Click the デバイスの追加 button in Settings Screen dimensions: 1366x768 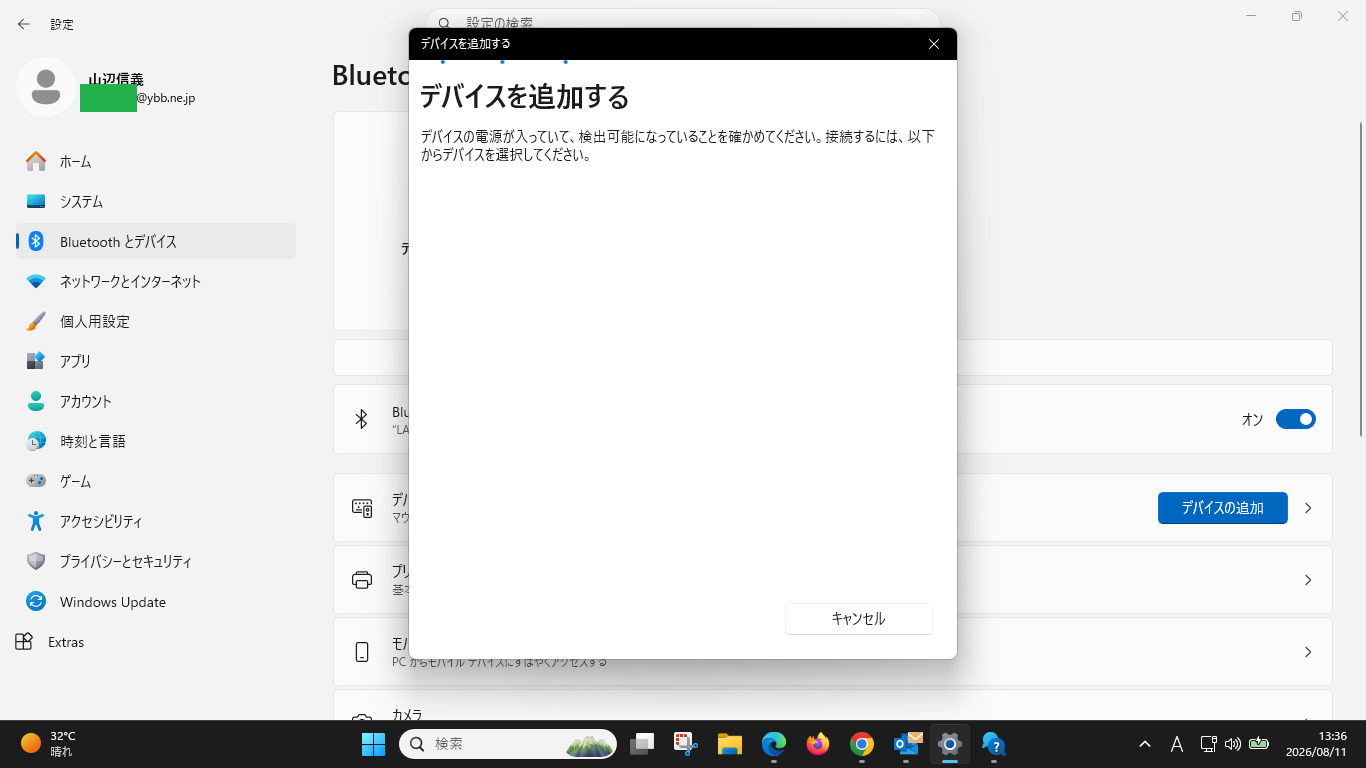[1222, 508]
